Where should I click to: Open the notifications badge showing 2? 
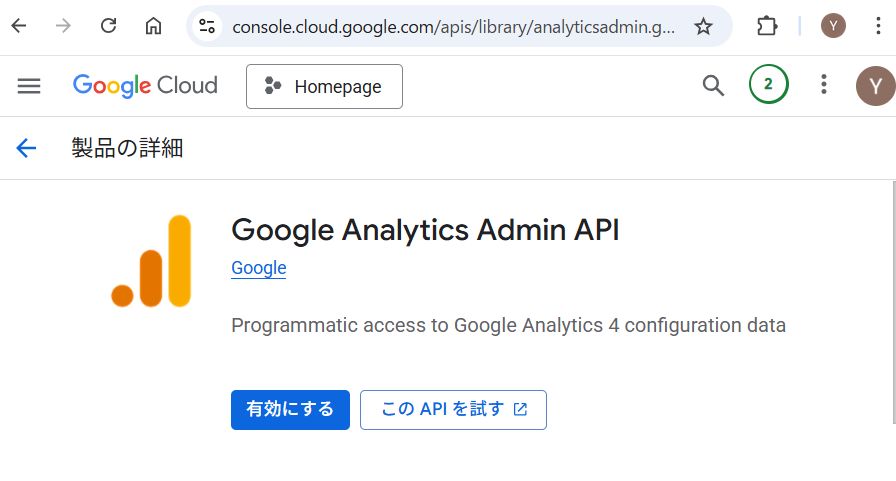[x=768, y=85]
